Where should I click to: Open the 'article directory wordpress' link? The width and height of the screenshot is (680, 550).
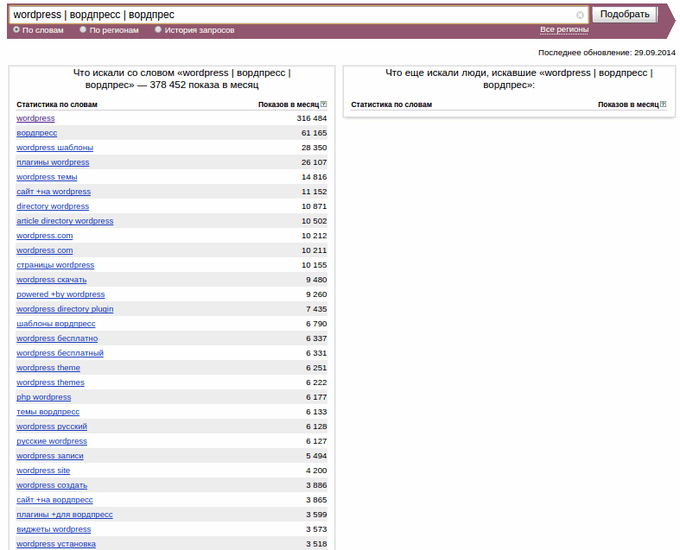pyautogui.click(x=65, y=221)
